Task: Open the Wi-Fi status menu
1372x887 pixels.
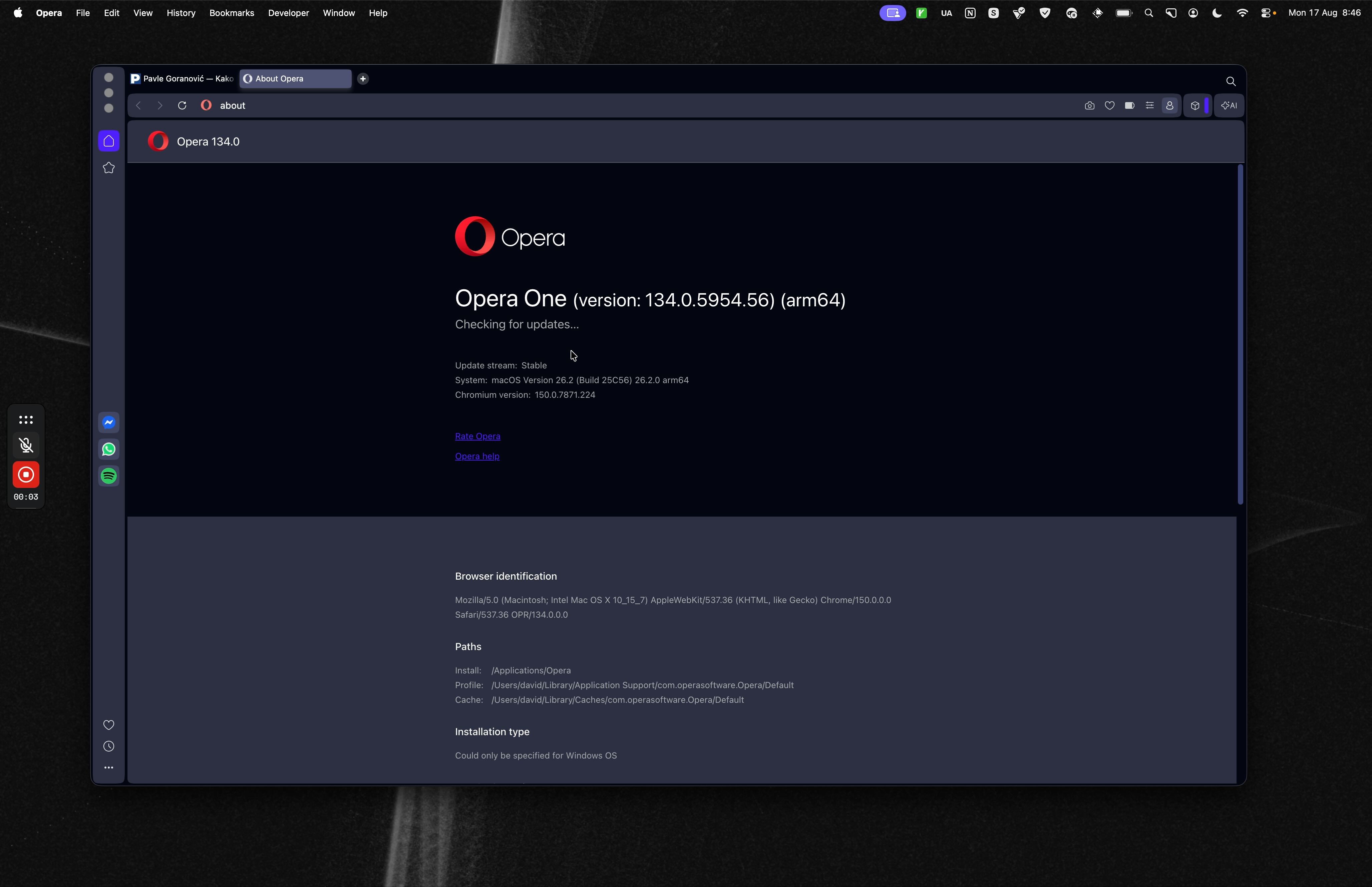Action: (1243, 13)
